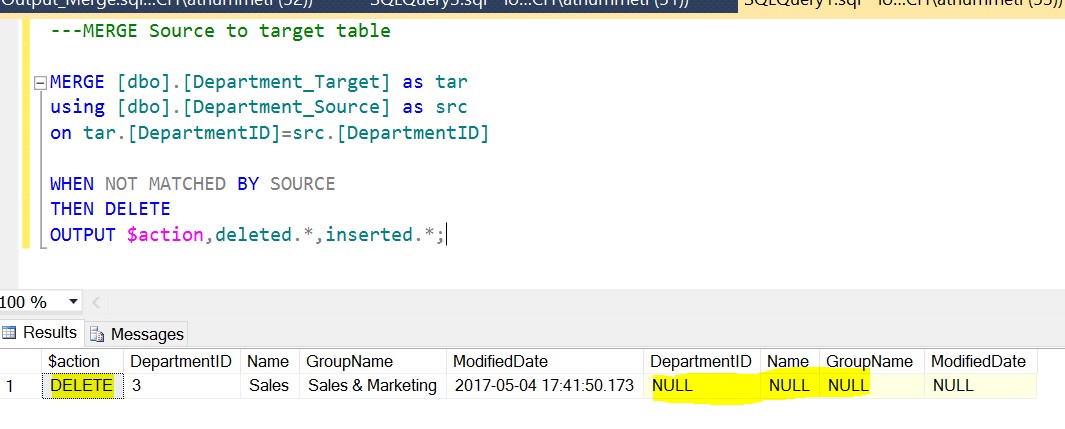This screenshot has width=1065, height=429.
Task: Select the first ModifiedDate column header
Action: pyautogui.click(x=545, y=361)
